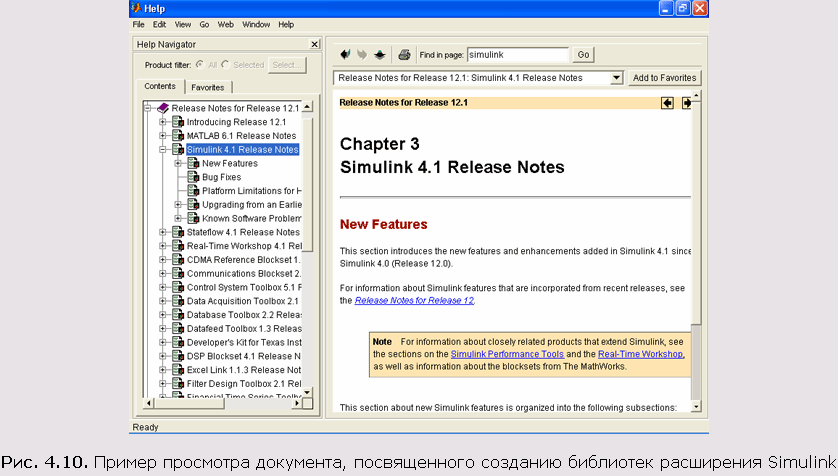Expand Upgrading from an Earlier node
Screen dimensions: 838x476
(178, 205)
